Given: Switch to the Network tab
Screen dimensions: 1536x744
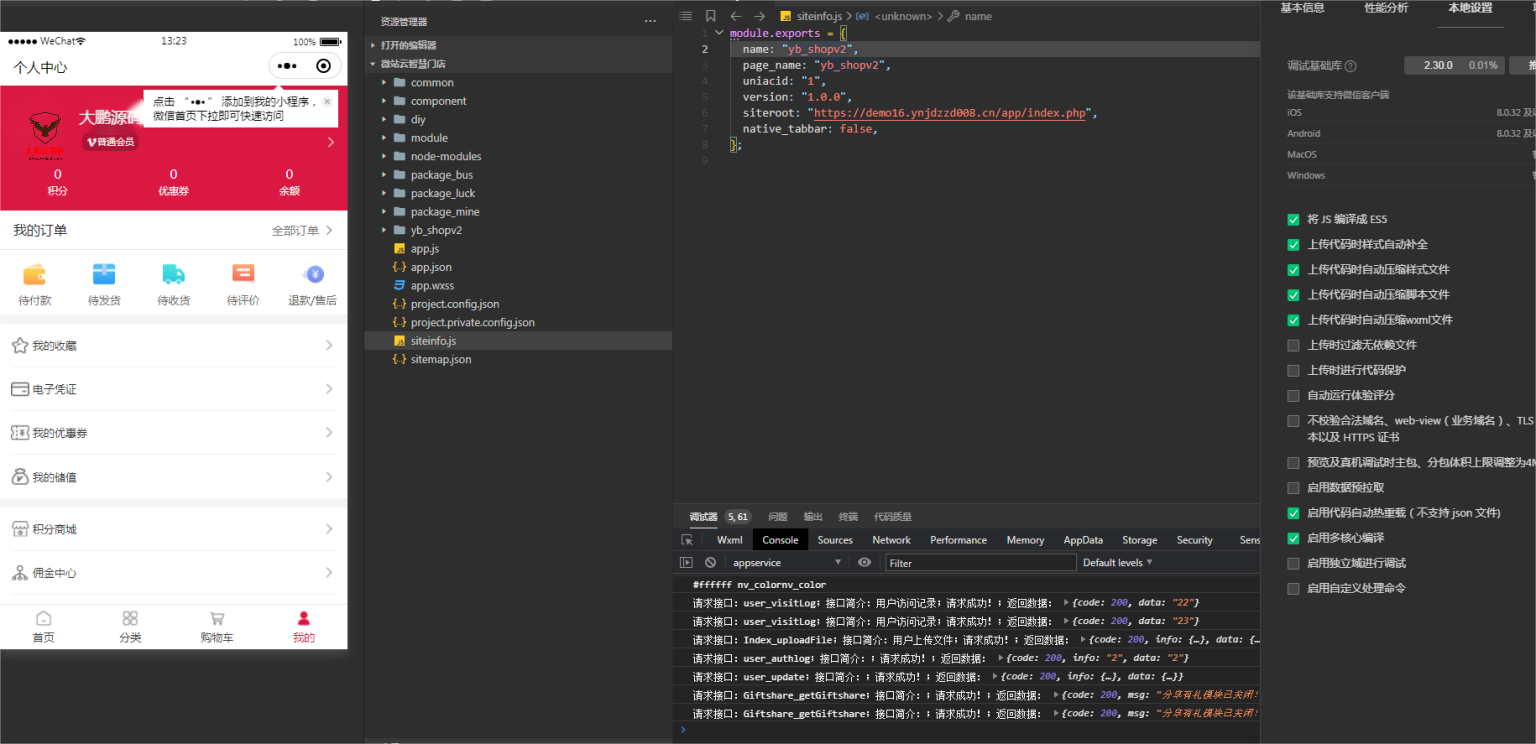Looking at the screenshot, I should click(891, 540).
